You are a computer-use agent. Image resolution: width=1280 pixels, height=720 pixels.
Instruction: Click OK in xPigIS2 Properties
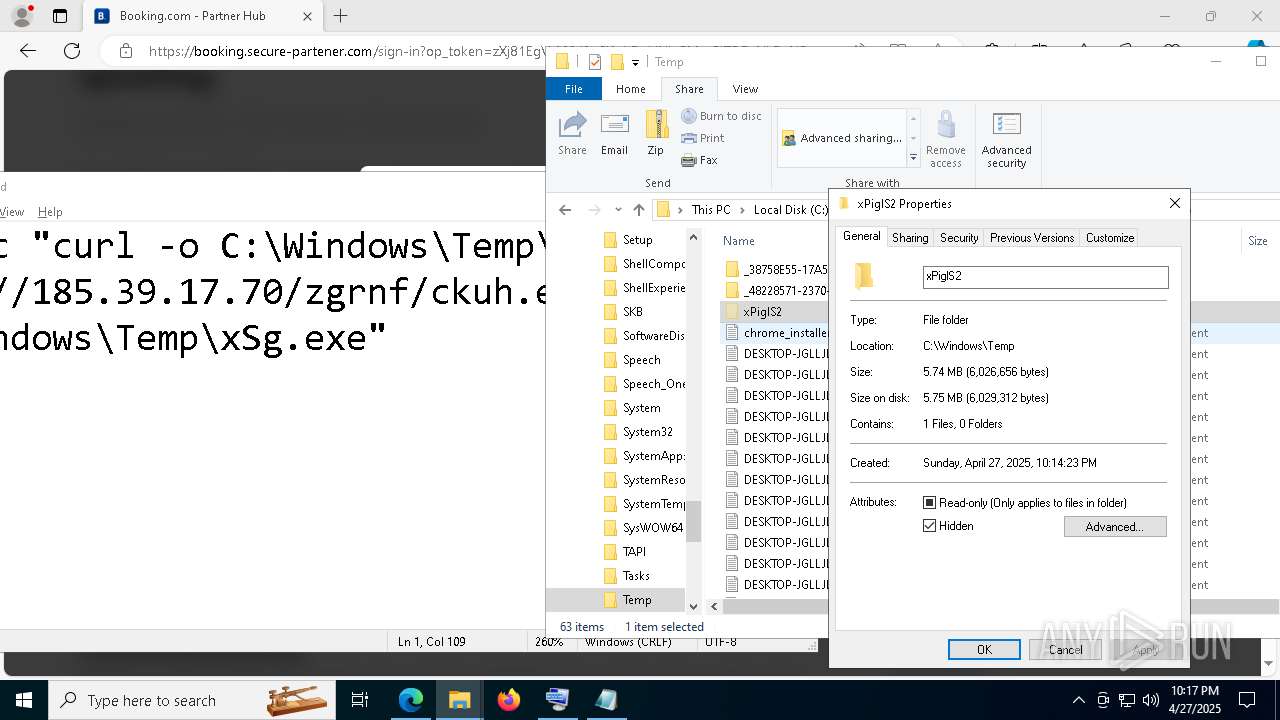984,650
